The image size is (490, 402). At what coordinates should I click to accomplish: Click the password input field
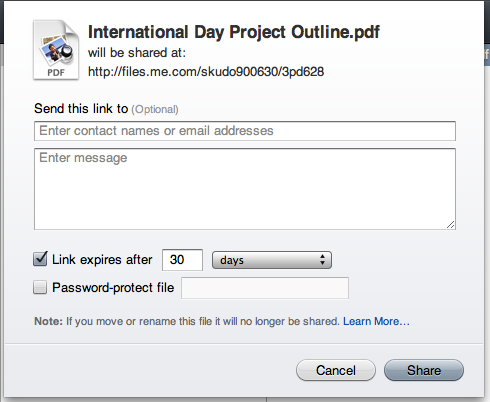(x=265, y=288)
